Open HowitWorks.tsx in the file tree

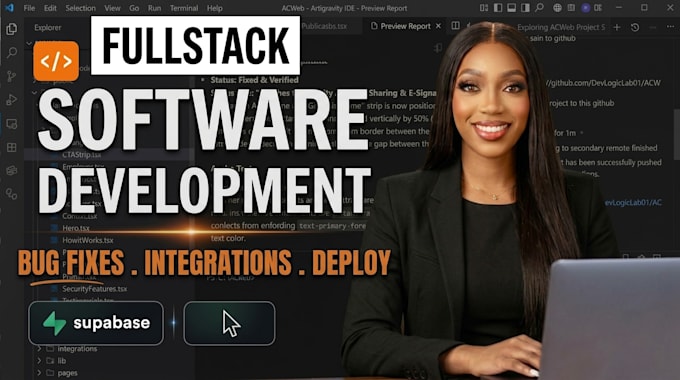pos(88,240)
